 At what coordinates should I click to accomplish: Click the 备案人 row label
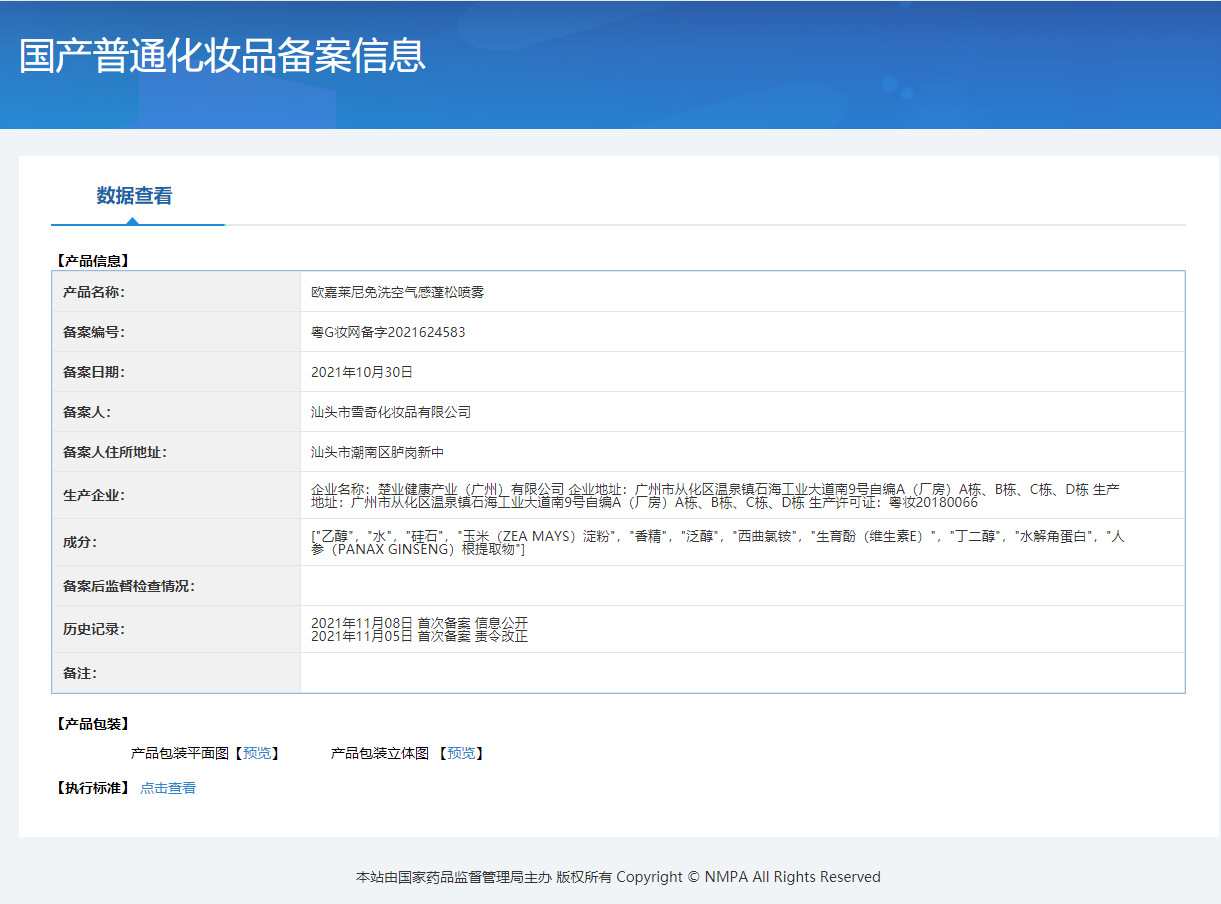click(x=87, y=412)
